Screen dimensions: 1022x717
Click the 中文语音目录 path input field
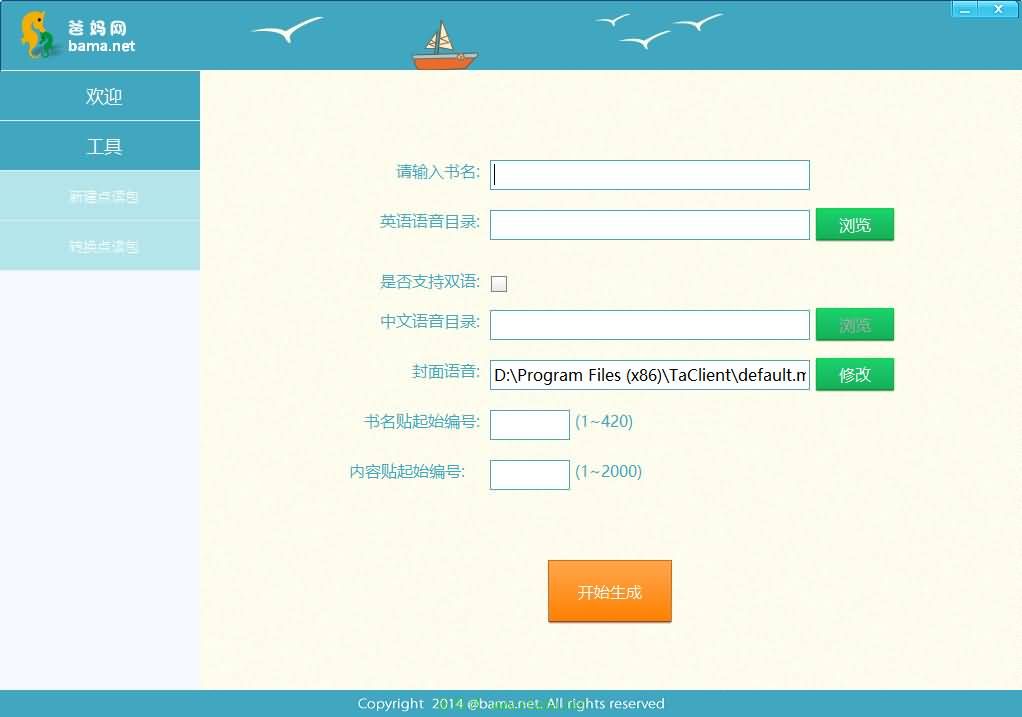[x=649, y=325]
